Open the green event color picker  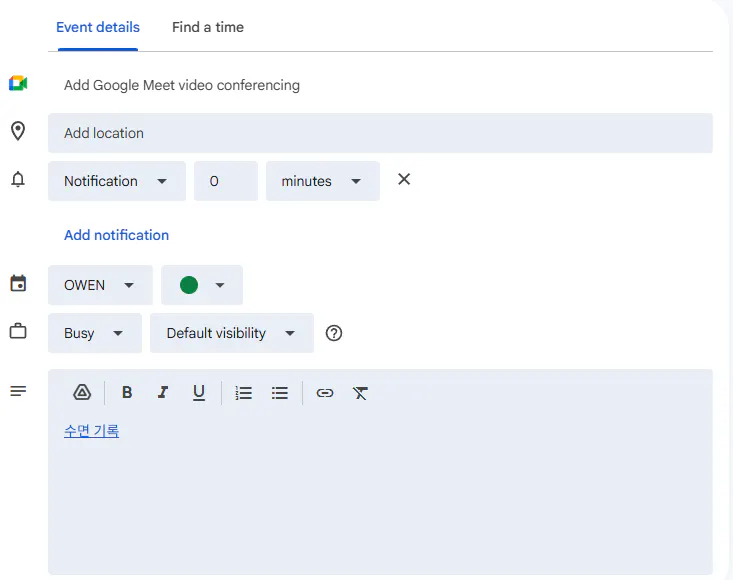[202, 285]
